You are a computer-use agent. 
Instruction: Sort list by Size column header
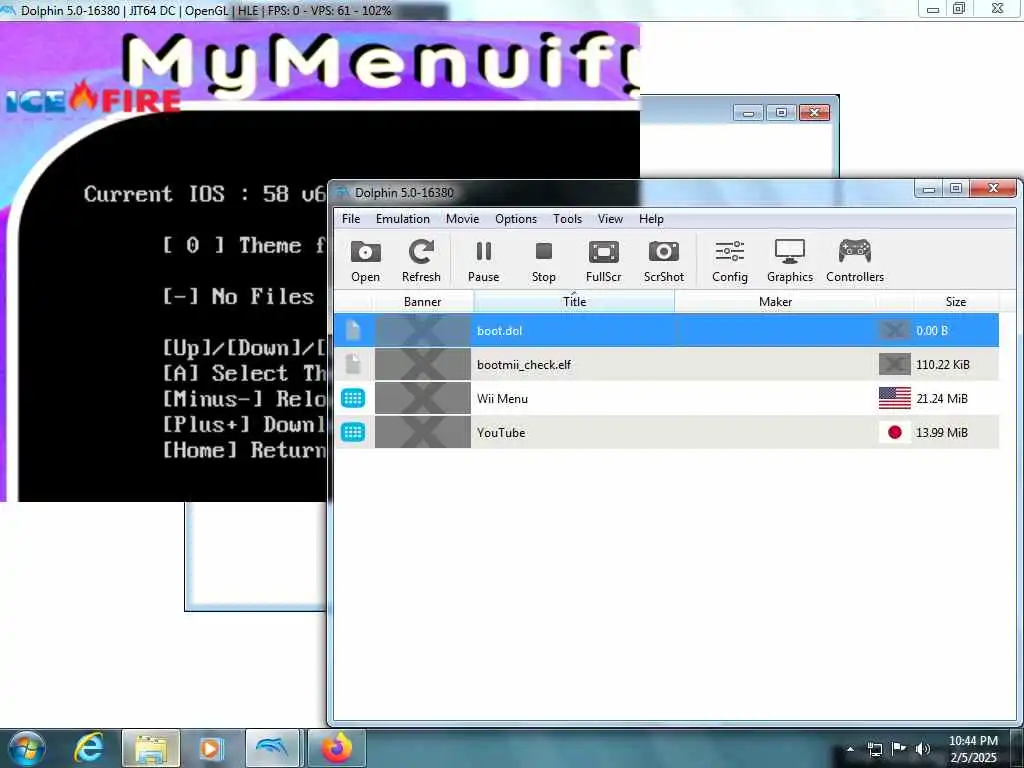(x=955, y=302)
